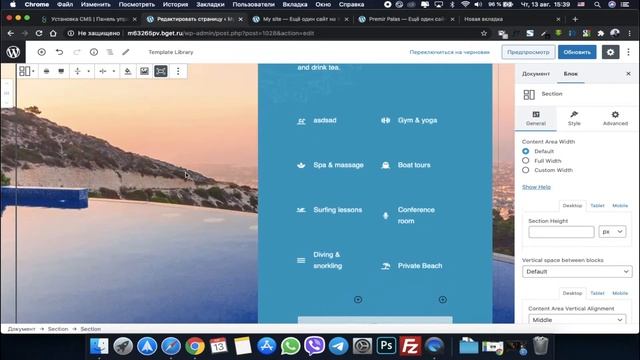Open the General settings tab
Image resolution: width=640 pixels, height=360 pixels.
(x=536, y=118)
